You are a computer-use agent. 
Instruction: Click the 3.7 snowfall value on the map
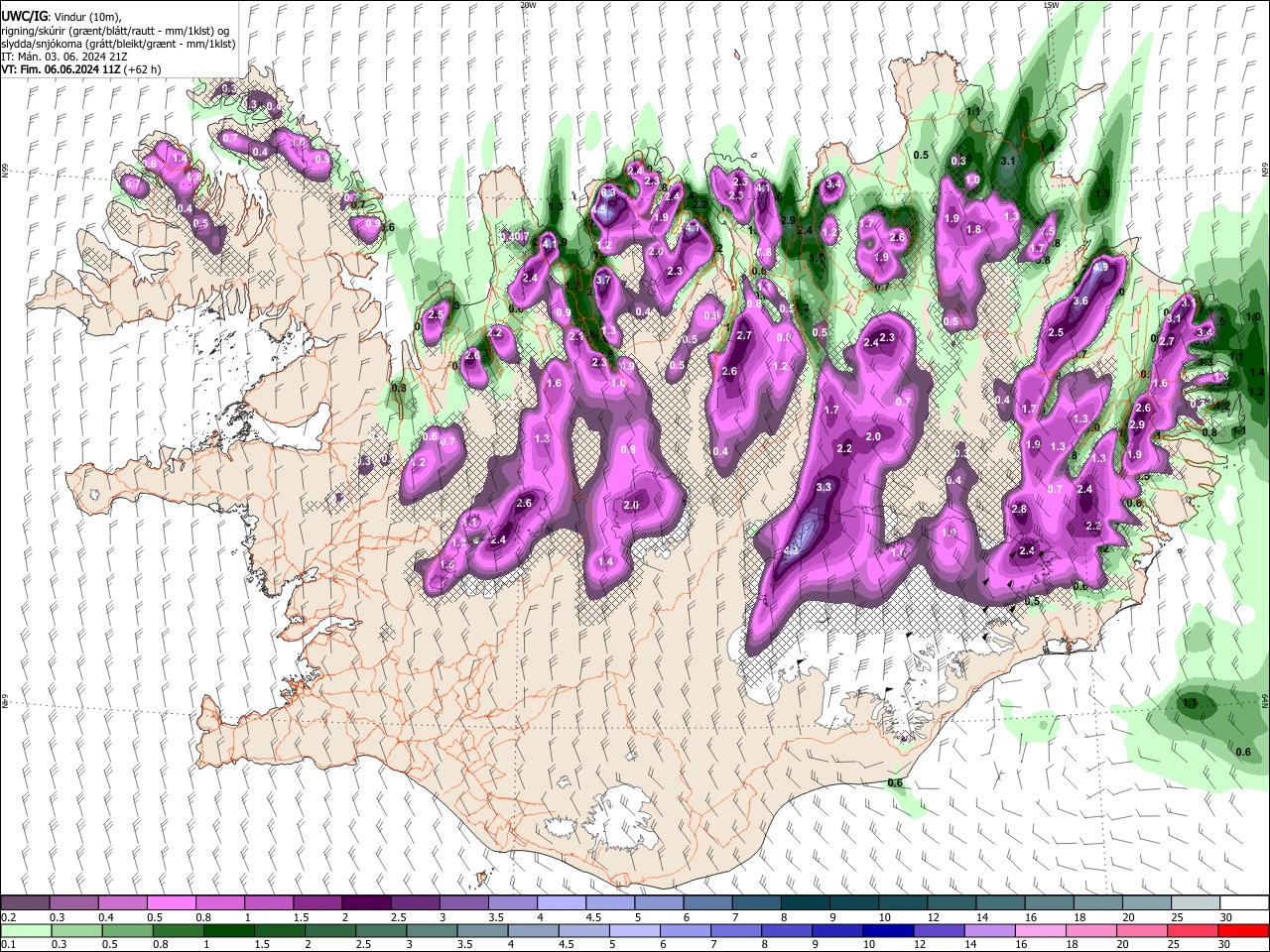coord(602,281)
